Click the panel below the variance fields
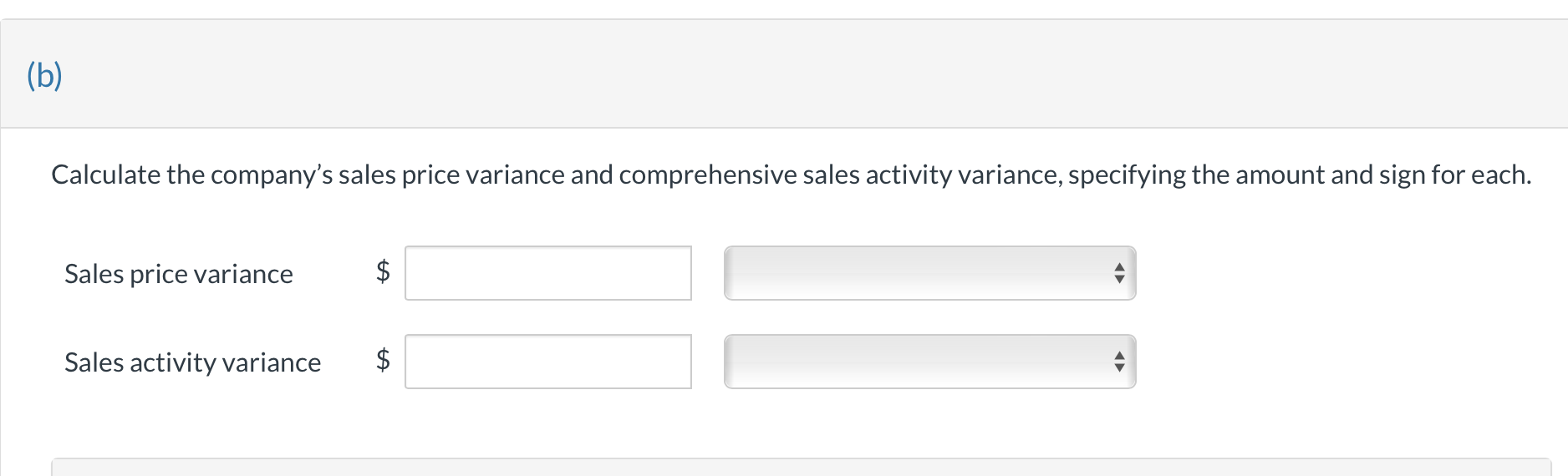 click(801, 468)
